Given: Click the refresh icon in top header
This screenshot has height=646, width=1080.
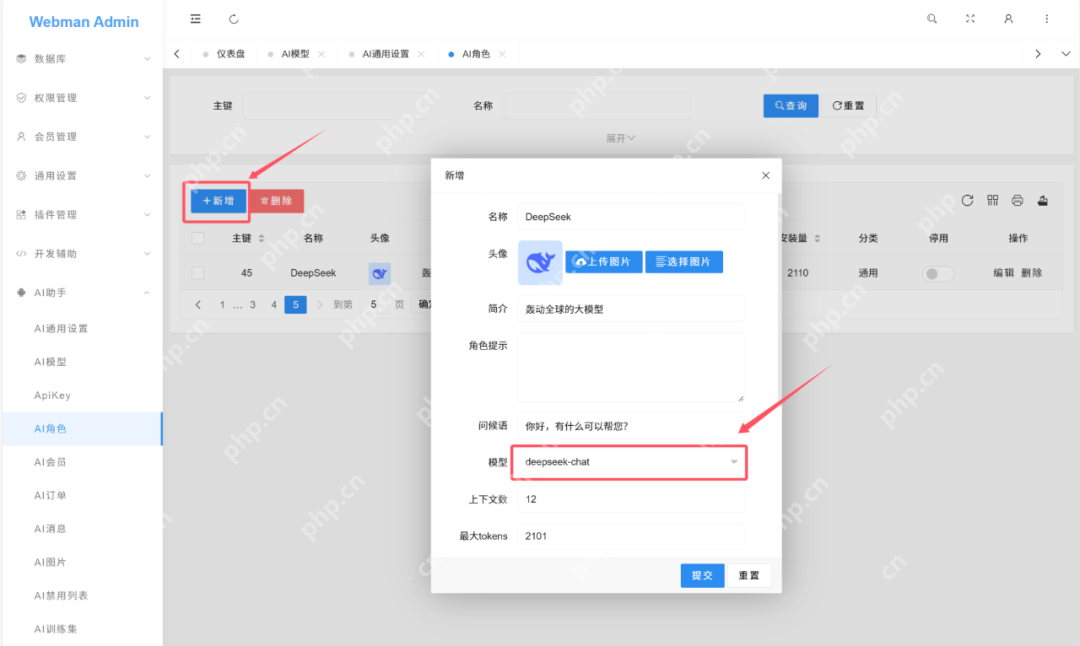Looking at the screenshot, I should [234, 19].
